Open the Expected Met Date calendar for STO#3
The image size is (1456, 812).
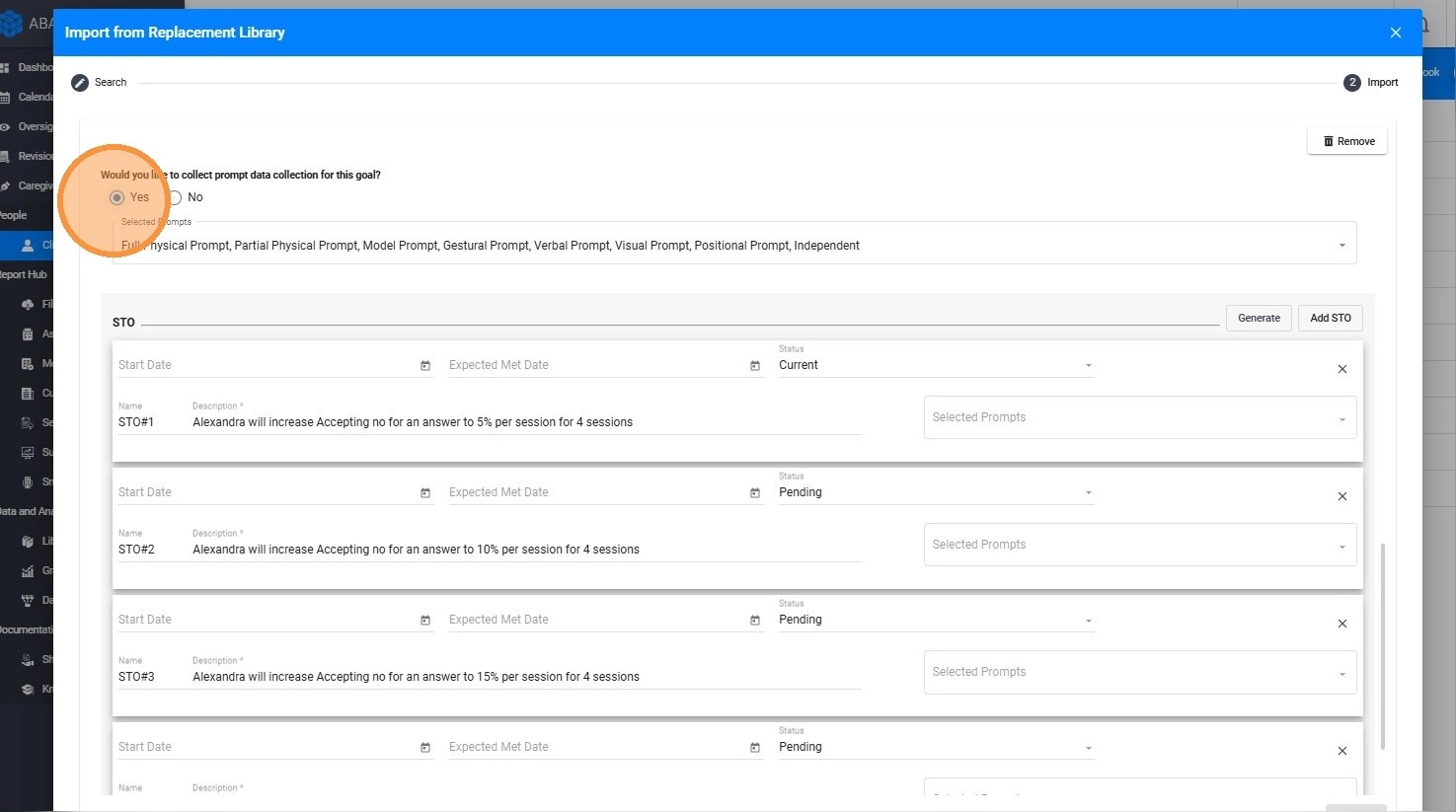pyautogui.click(x=755, y=621)
